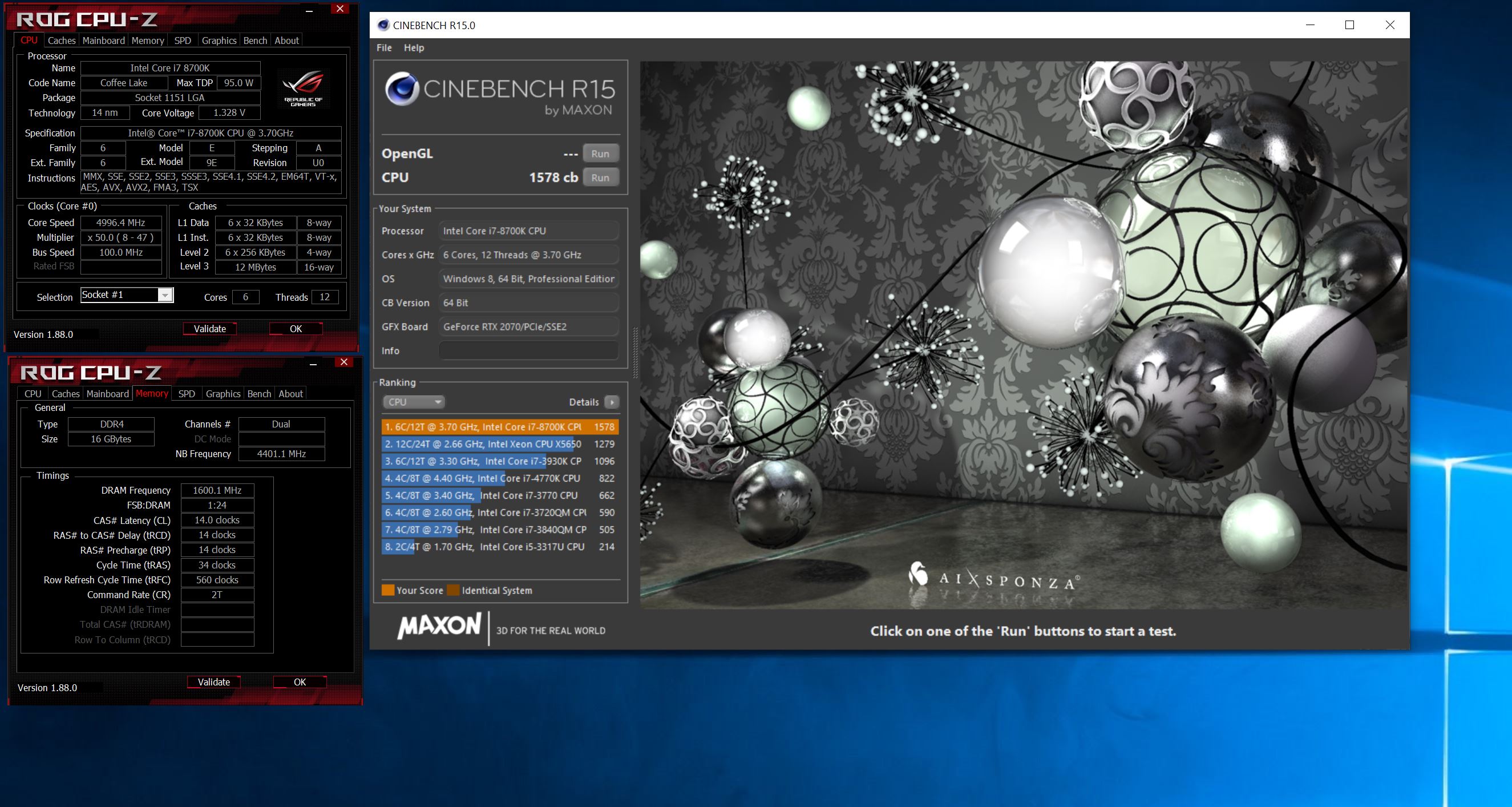Open About tab in top CPU-Z window

tap(287, 41)
